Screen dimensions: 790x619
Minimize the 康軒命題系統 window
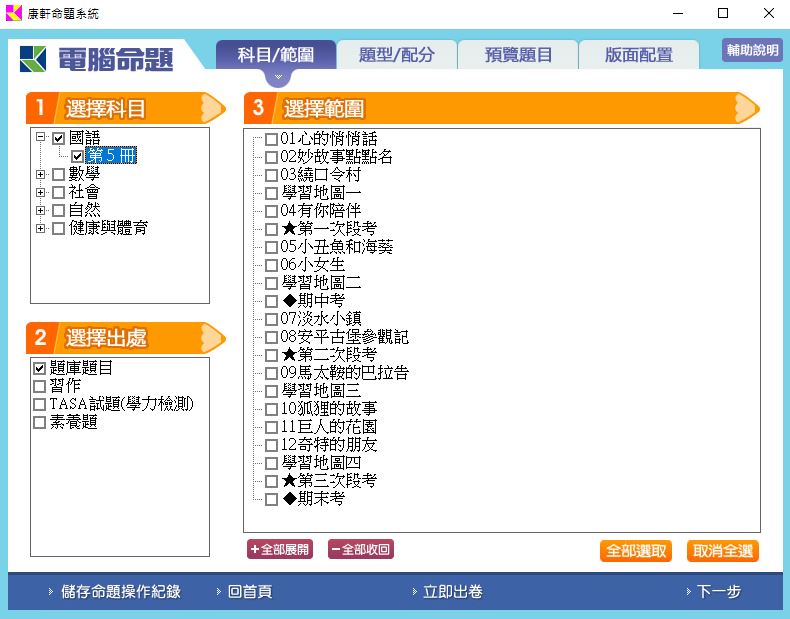pos(678,13)
